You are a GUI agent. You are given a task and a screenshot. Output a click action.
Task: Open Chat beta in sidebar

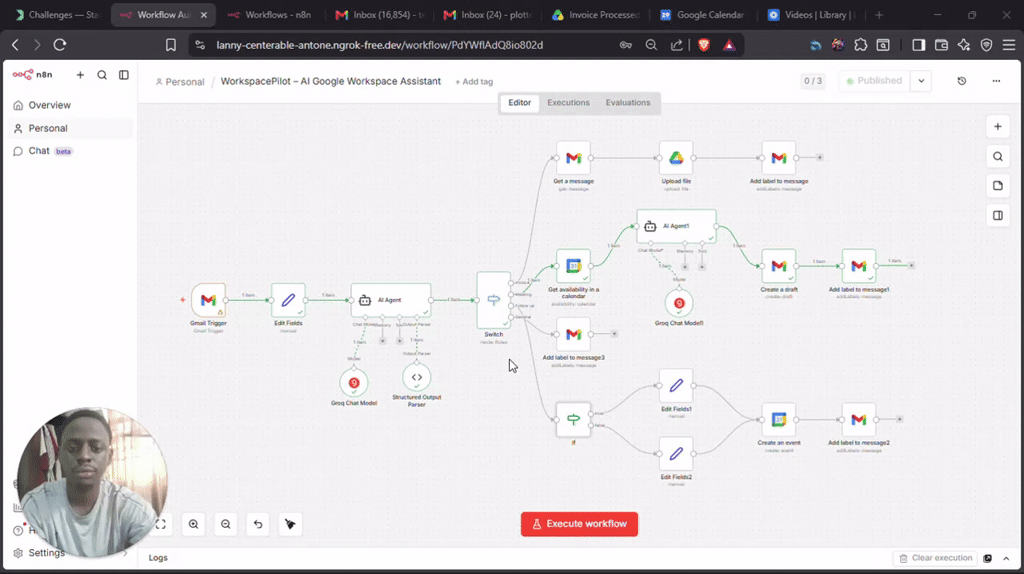tap(69, 151)
